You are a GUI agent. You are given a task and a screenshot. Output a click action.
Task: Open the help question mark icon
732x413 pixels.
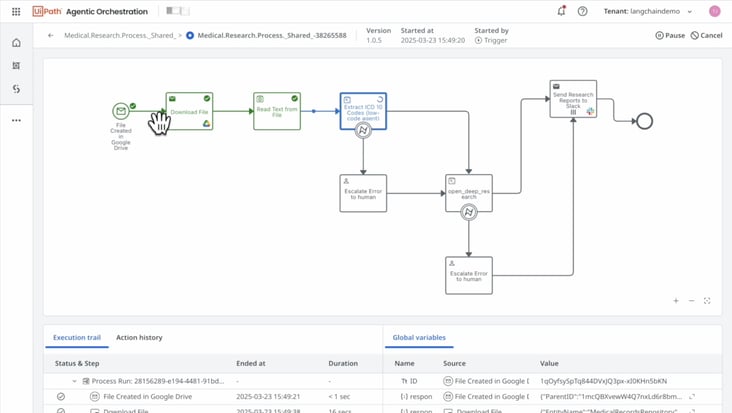[x=582, y=11]
